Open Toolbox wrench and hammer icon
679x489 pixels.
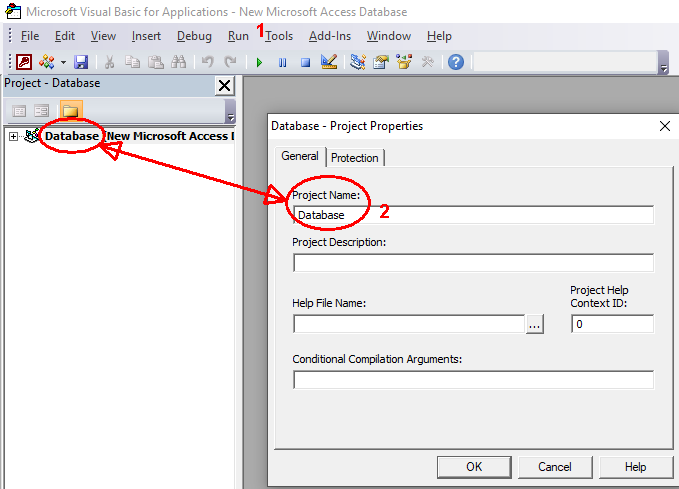pyautogui.click(x=427, y=62)
